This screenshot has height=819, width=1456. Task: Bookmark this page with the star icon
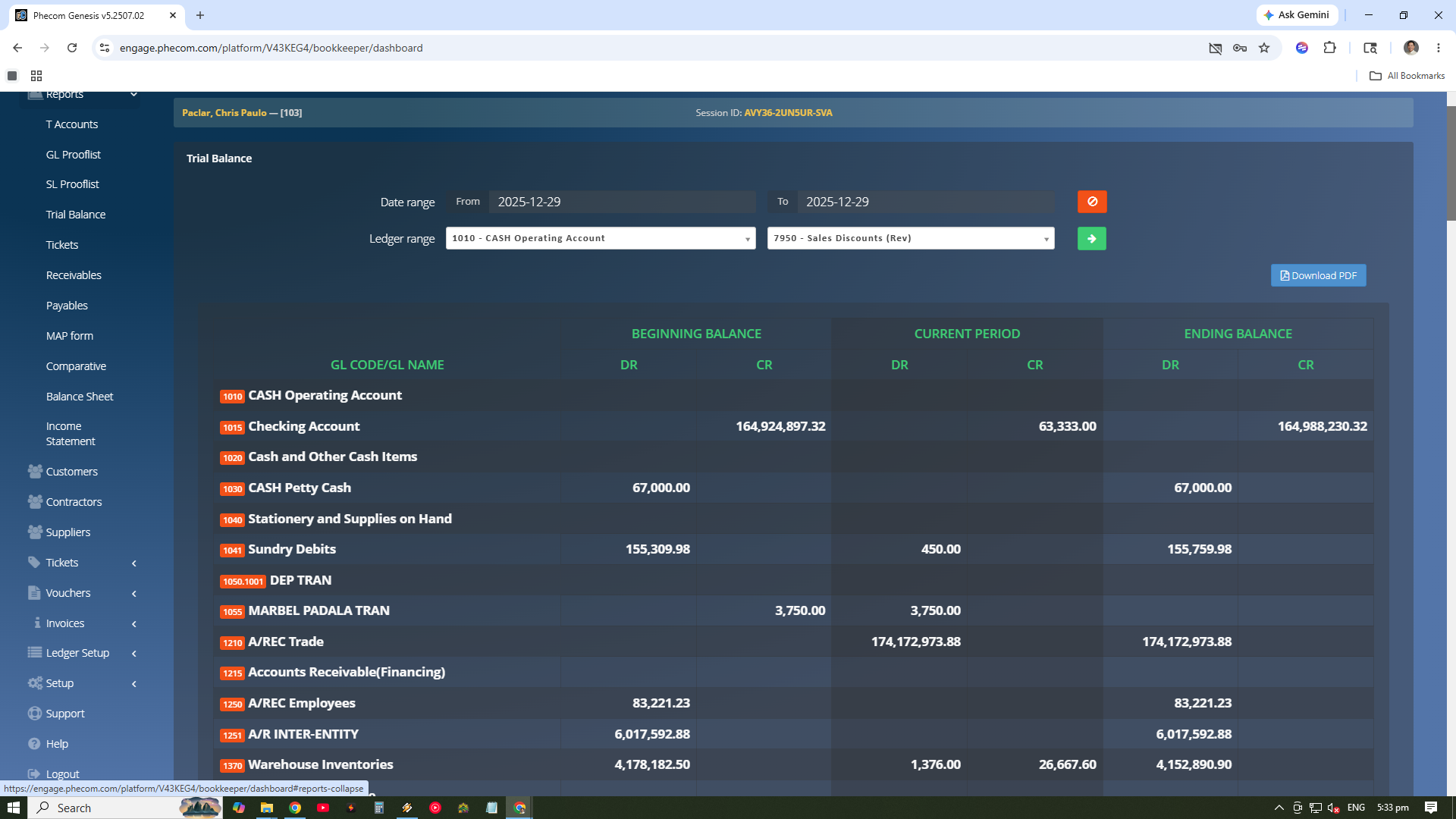tap(1264, 48)
